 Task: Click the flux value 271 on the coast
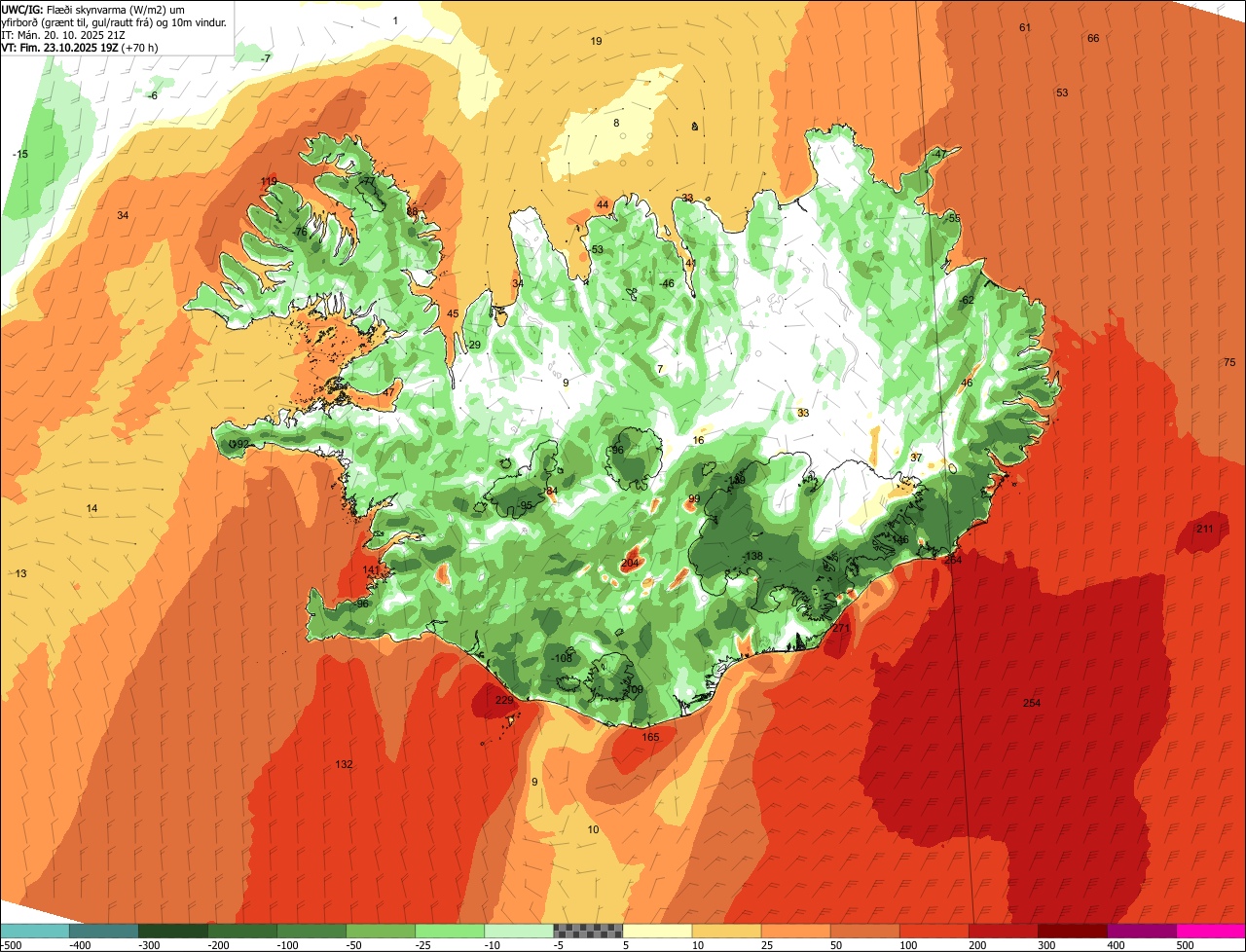(x=842, y=628)
